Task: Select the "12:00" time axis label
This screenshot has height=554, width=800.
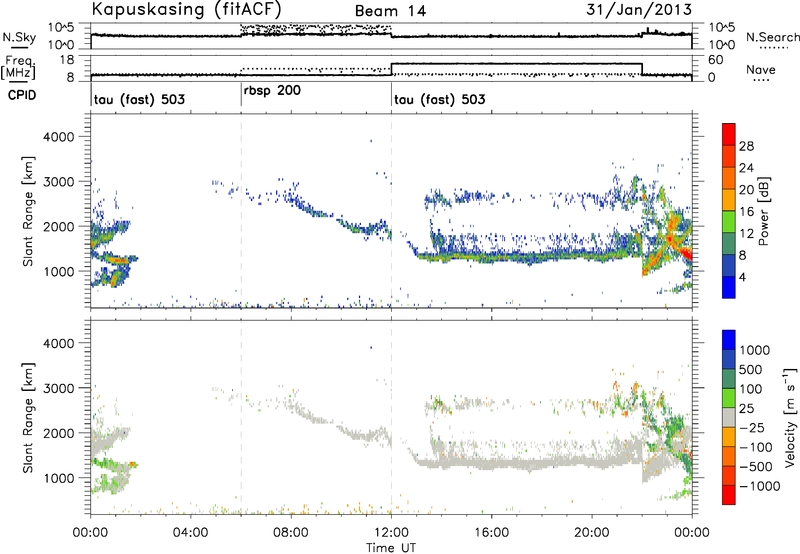Action: coord(391,532)
